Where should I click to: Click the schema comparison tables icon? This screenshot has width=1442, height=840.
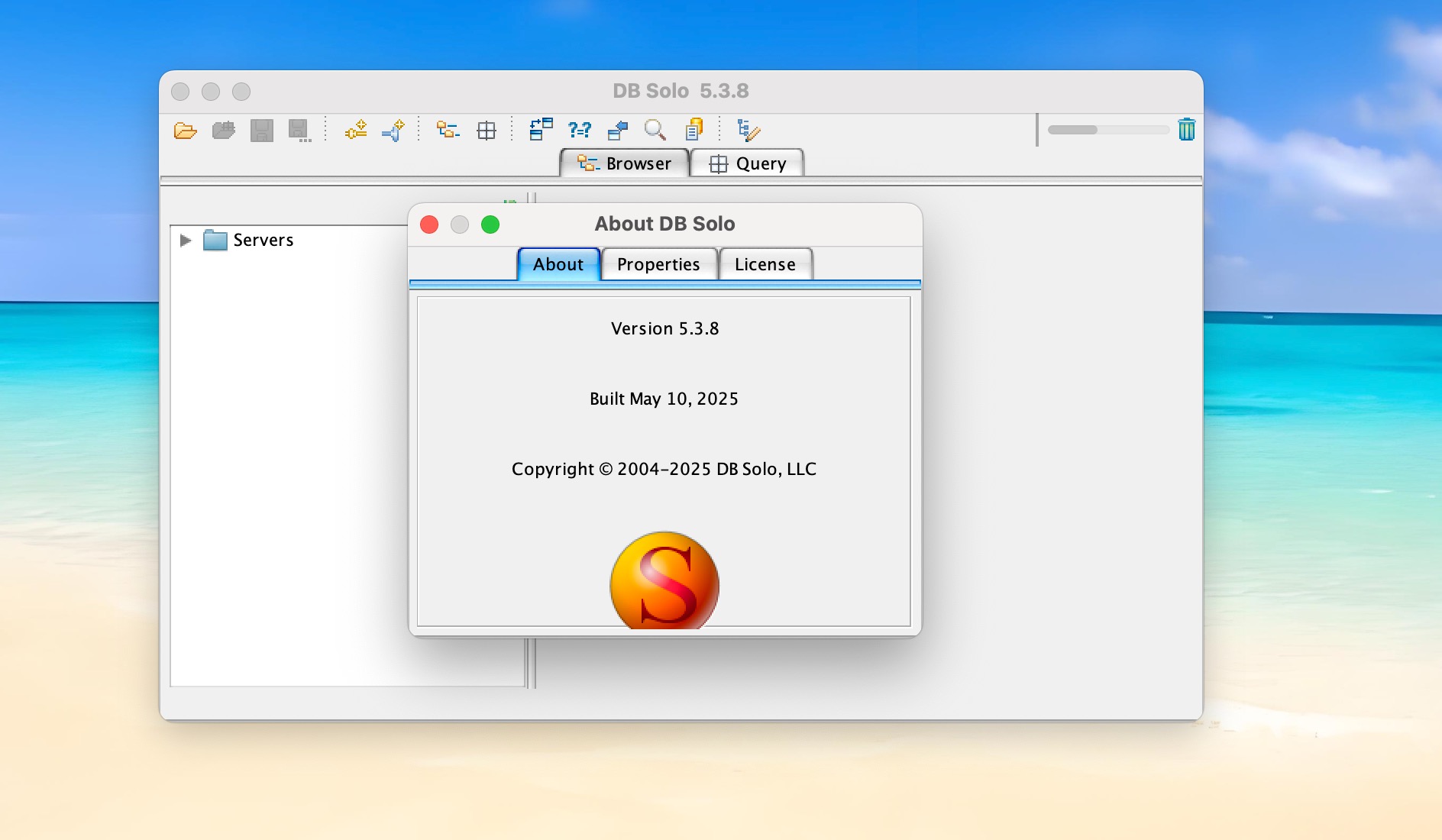[541, 130]
